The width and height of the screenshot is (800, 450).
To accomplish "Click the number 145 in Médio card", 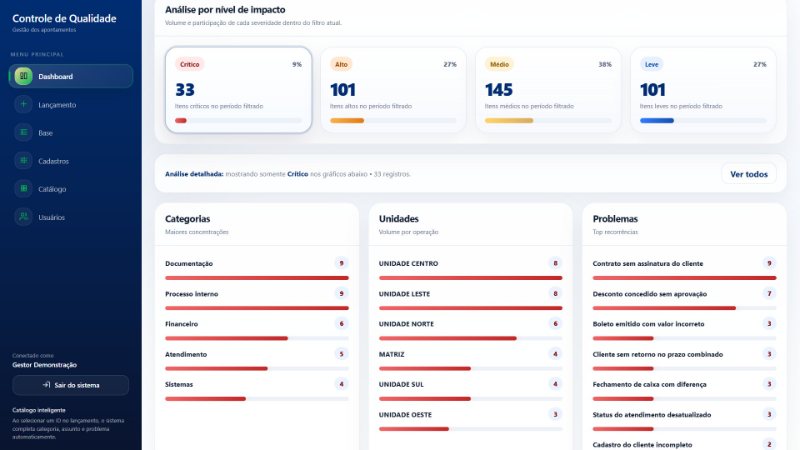I will click(x=498, y=90).
